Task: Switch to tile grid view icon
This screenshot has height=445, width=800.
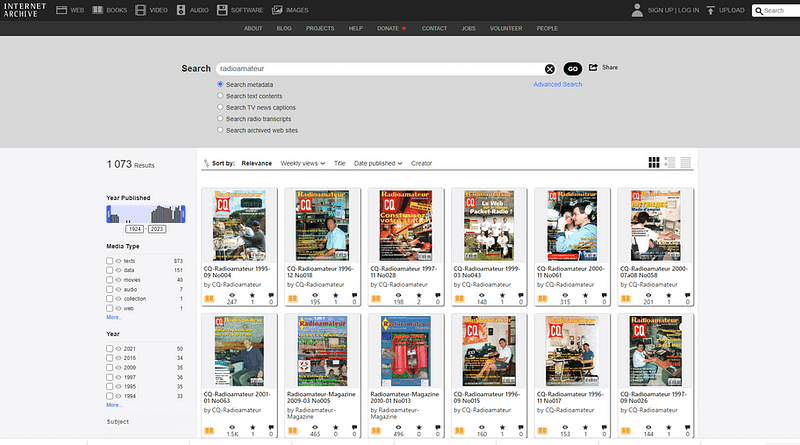Action: [x=654, y=162]
